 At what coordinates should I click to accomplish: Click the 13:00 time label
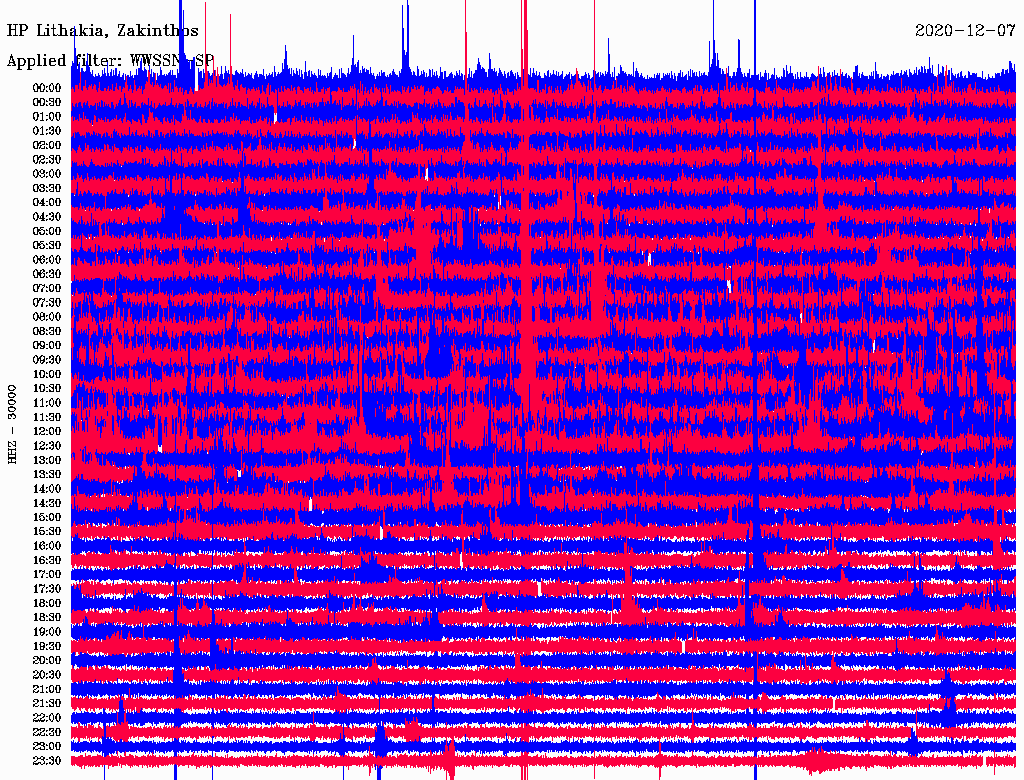click(x=47, y=461)
